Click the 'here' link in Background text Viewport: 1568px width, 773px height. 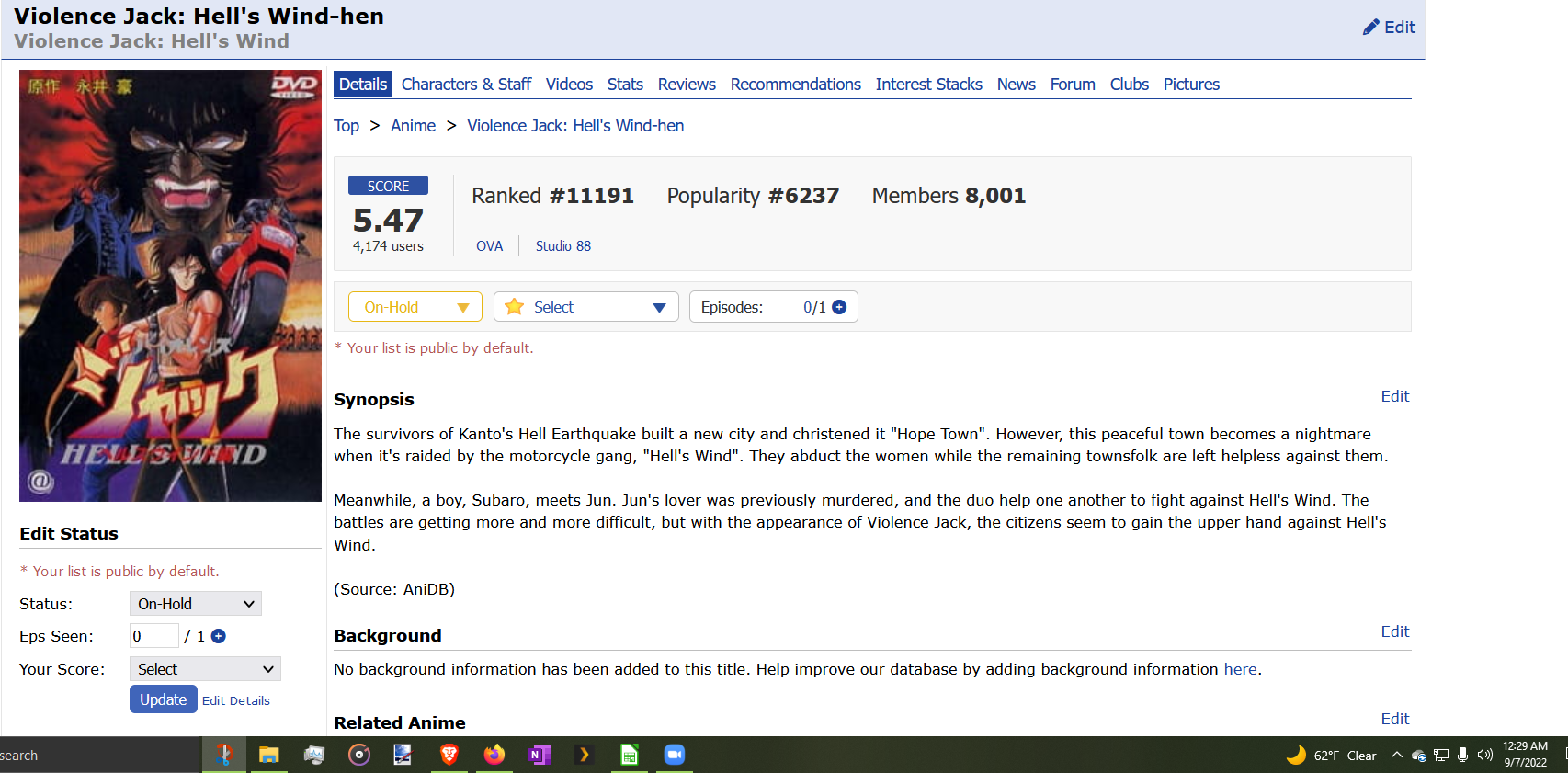[1240, 669]
